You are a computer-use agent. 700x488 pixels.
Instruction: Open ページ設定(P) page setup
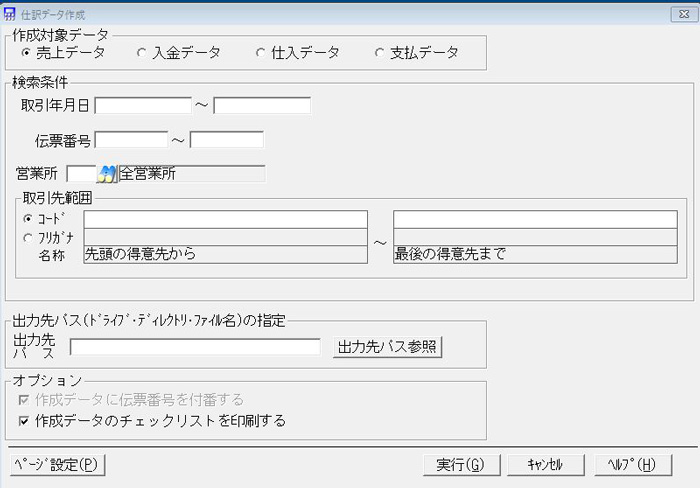click(x=56, y=465)
